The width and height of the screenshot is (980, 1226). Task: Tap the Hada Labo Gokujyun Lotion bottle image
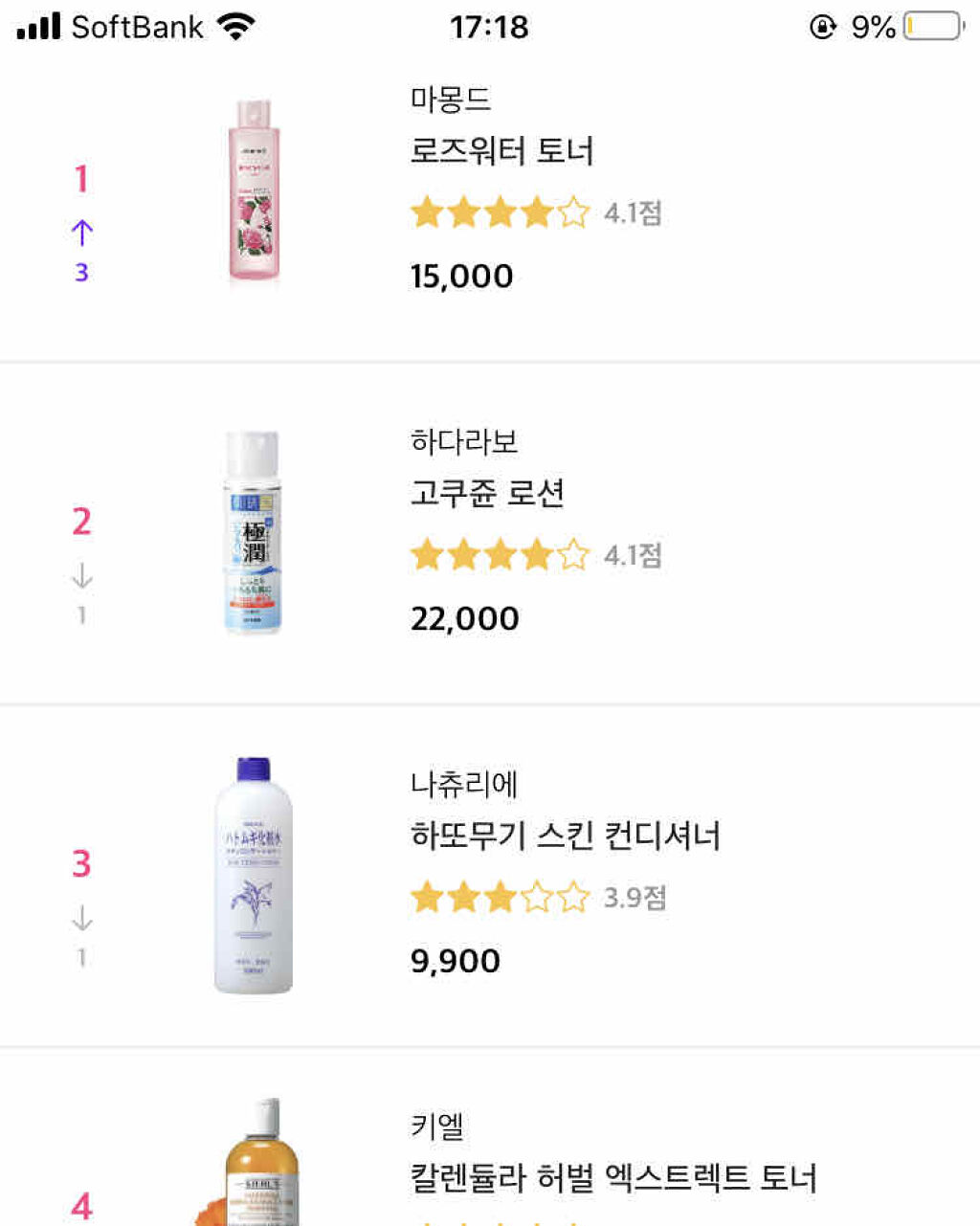252,532
